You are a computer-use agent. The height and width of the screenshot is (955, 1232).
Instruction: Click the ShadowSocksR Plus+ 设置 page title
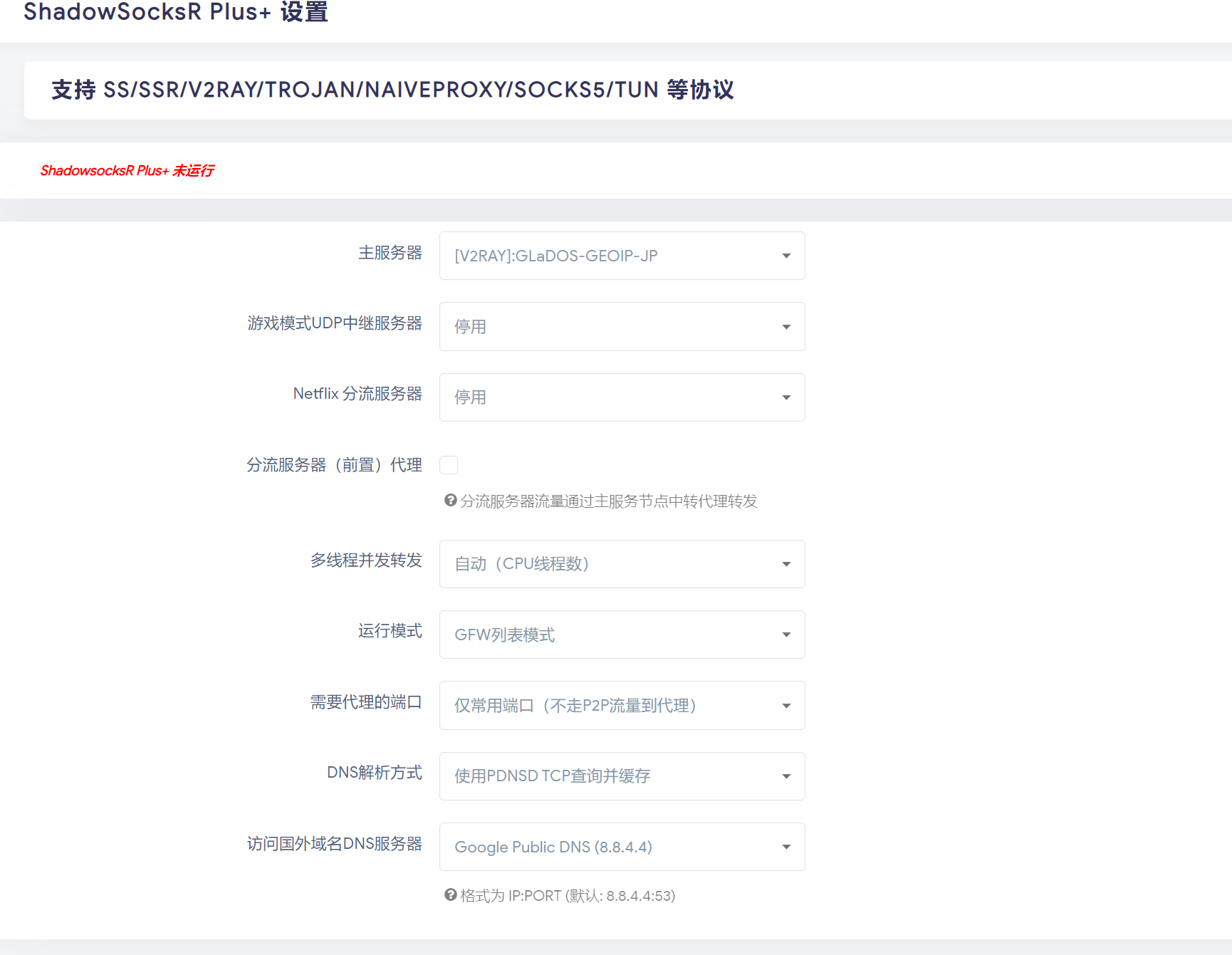pos(175,12)
